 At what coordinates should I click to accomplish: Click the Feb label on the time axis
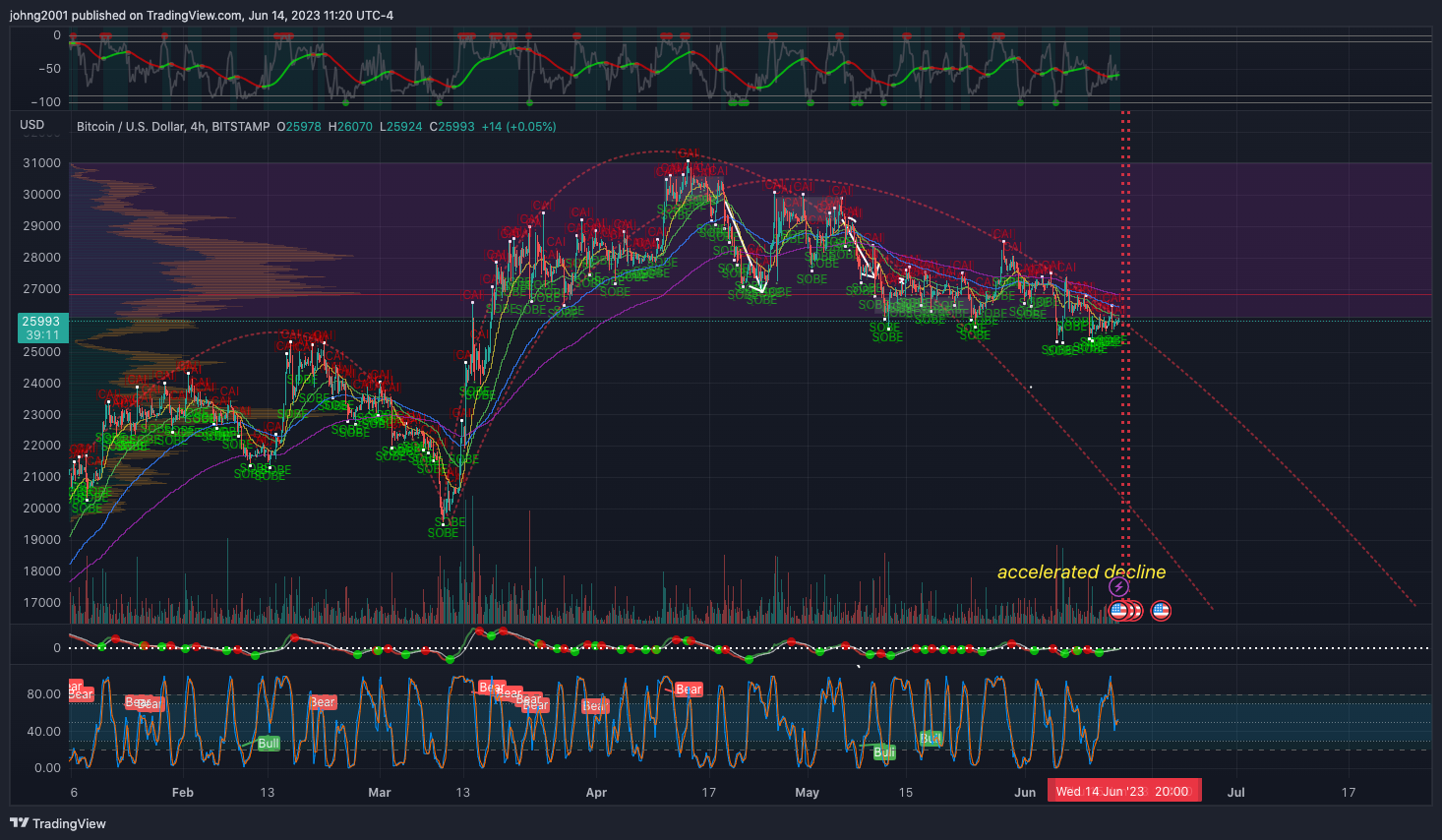(x=183, y=793)
